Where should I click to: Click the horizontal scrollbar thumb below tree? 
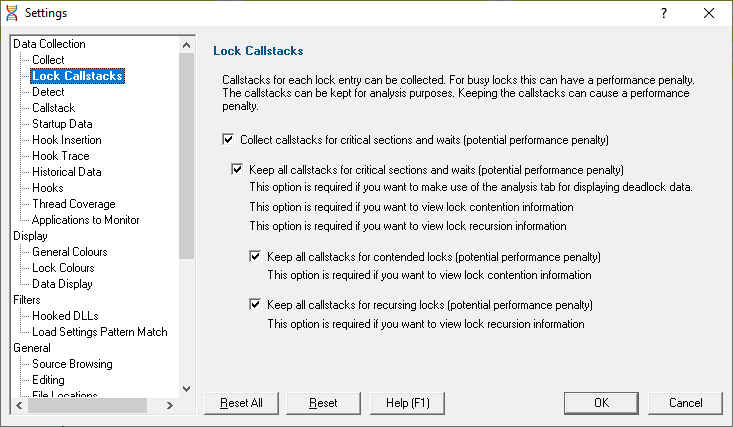pos(87,405)
